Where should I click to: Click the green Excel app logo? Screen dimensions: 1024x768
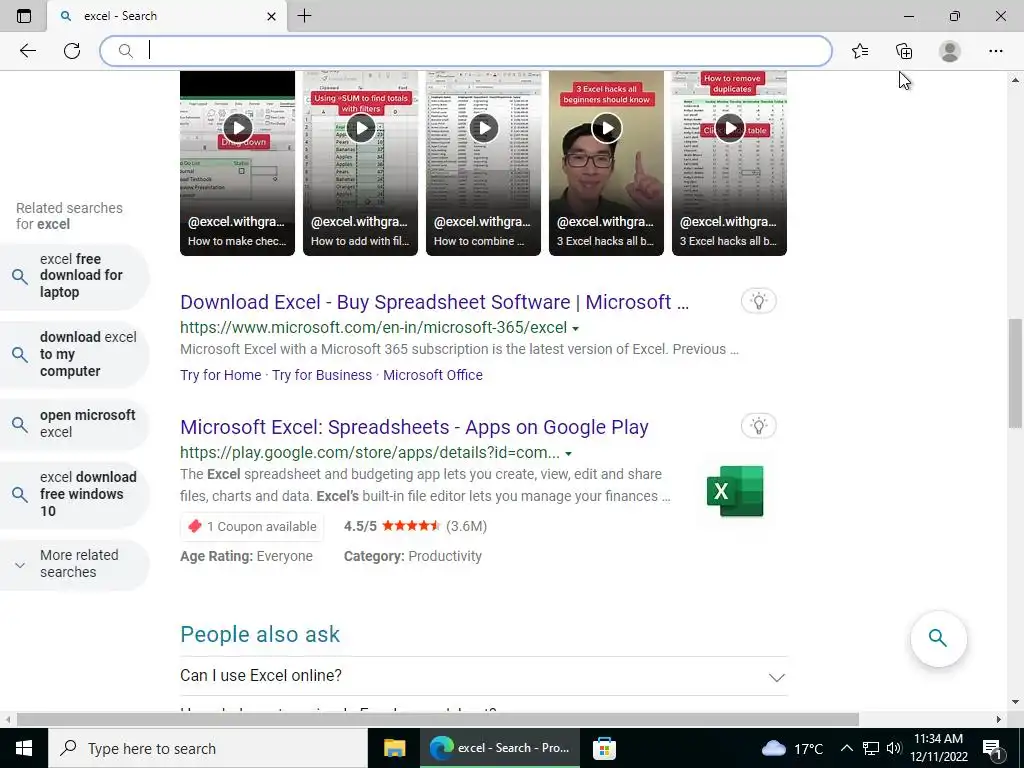735,491
